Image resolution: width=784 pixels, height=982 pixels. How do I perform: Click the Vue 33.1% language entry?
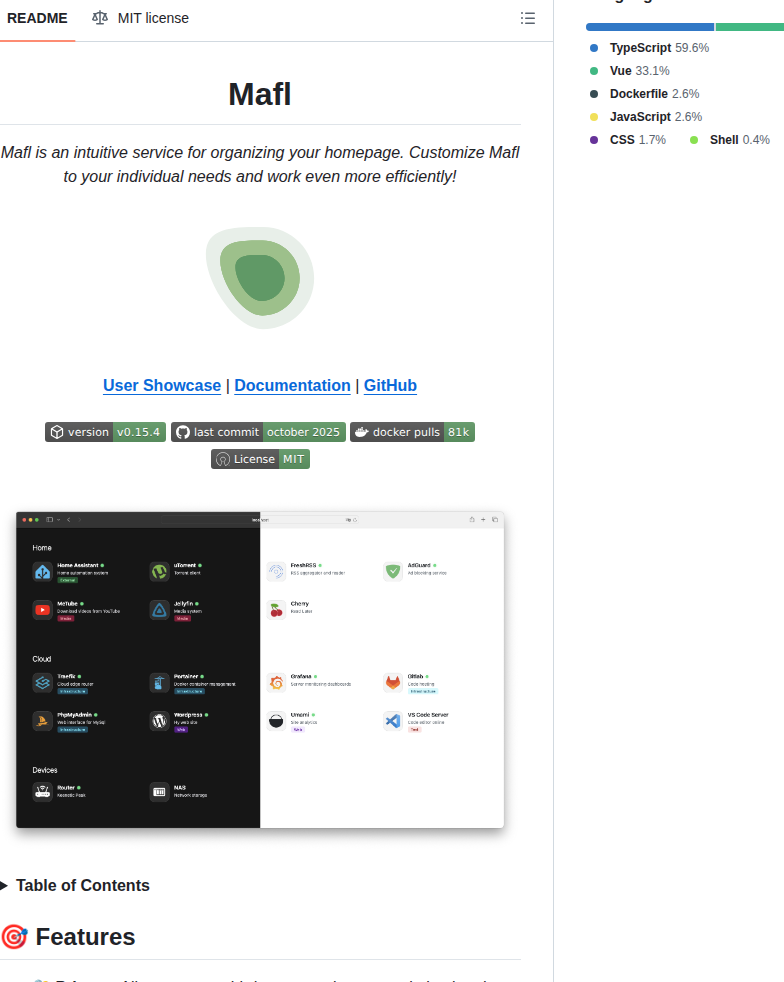click(x=629, y=71)
